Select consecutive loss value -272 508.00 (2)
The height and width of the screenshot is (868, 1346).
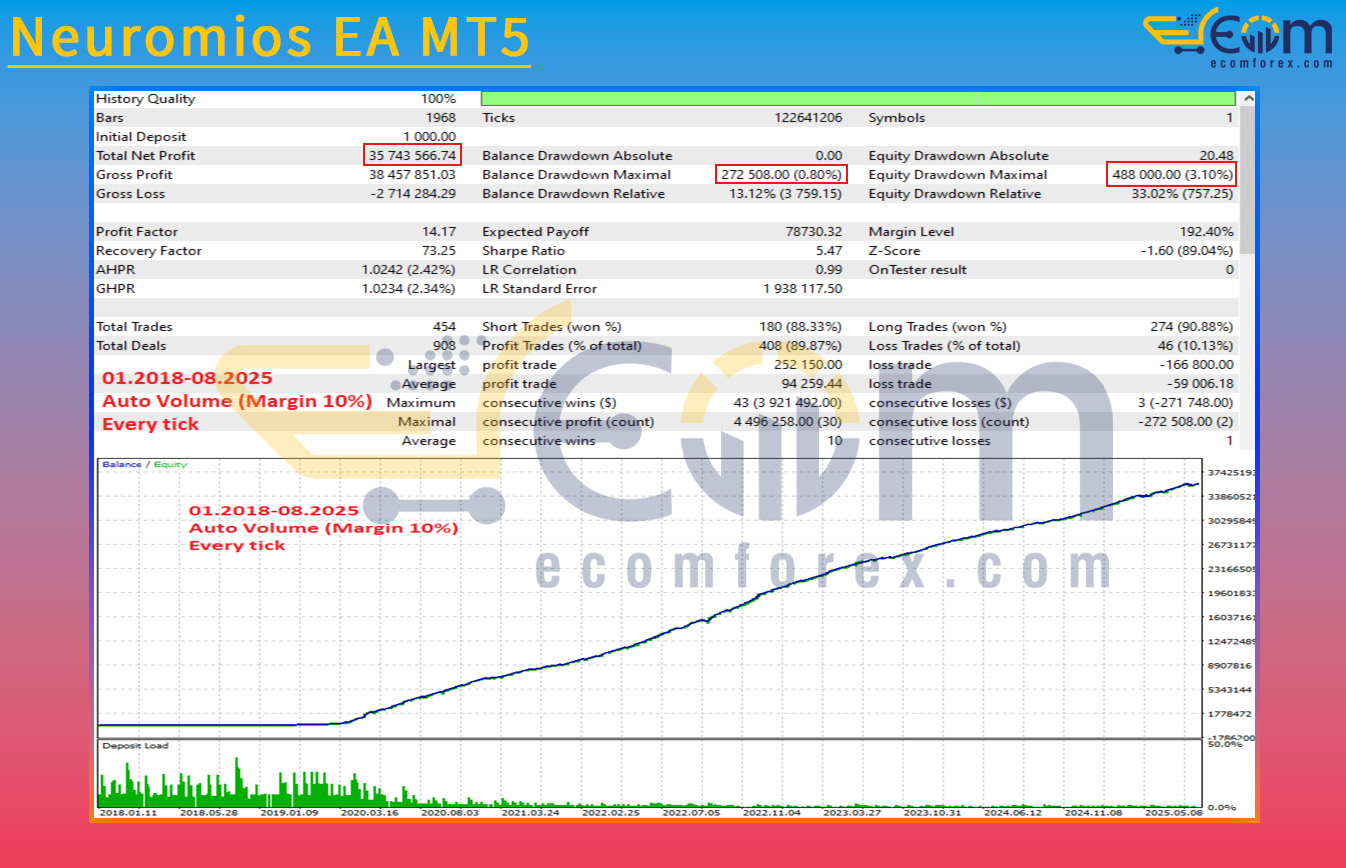[x=1187, y=422]
